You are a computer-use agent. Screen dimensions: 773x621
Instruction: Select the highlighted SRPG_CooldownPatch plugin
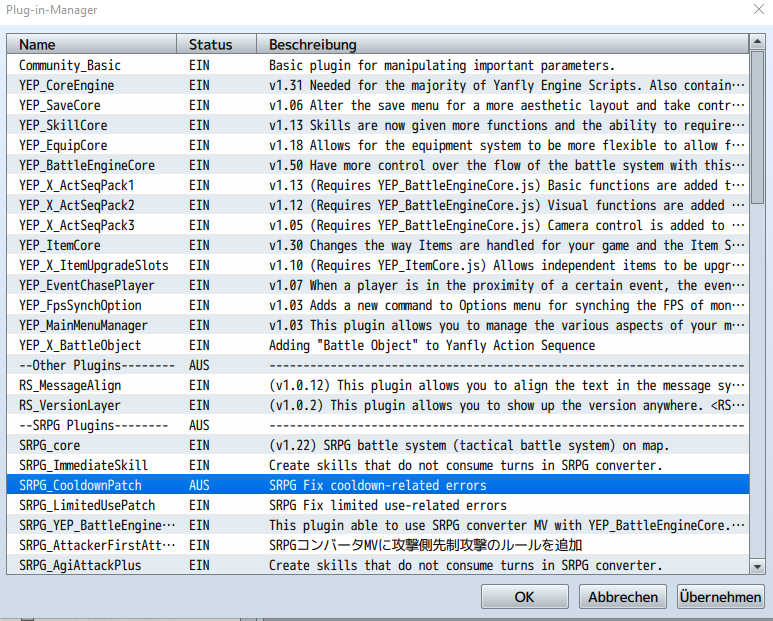(378, 485)
